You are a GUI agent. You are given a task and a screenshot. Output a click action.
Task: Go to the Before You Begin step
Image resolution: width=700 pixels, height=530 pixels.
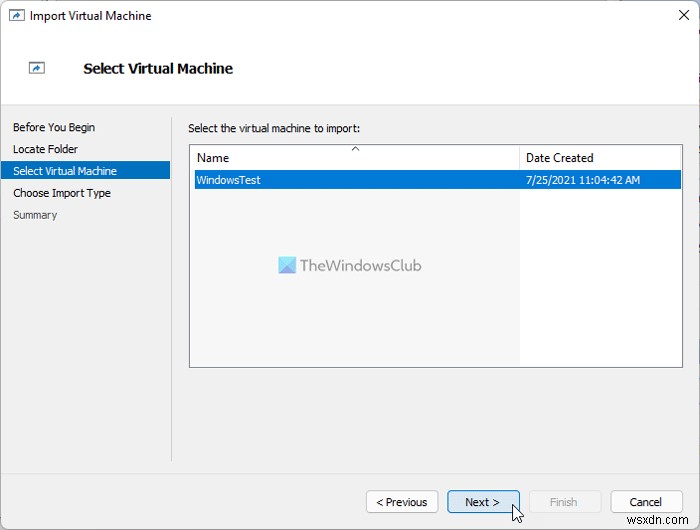coord(54,127)
